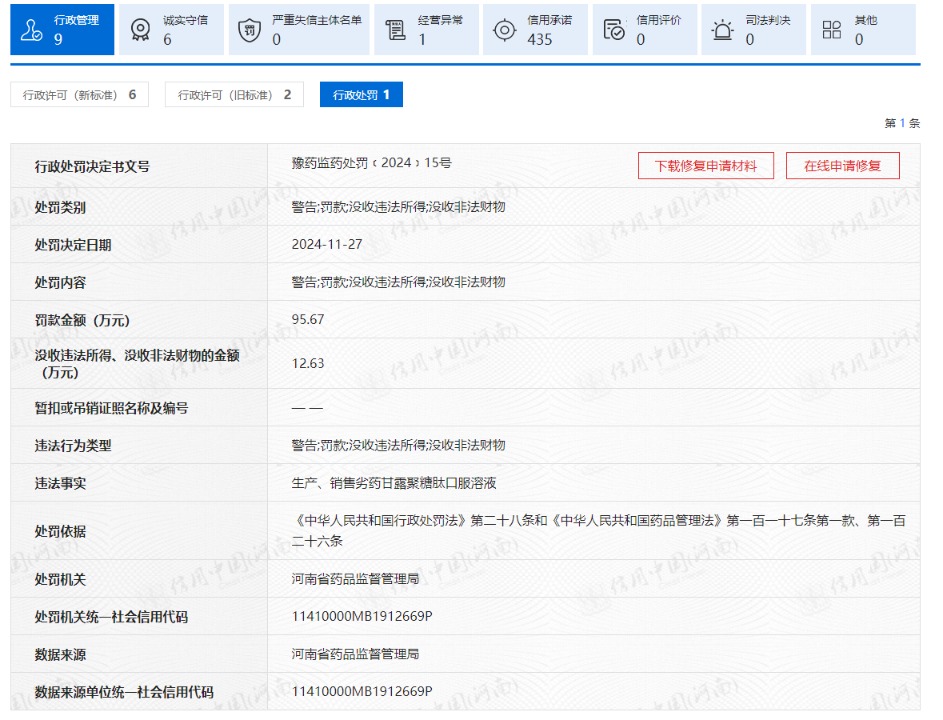Click 下载修复申请材料 button
The width and height of the screenshot is (943, 720).
click(x=706, y=165)
